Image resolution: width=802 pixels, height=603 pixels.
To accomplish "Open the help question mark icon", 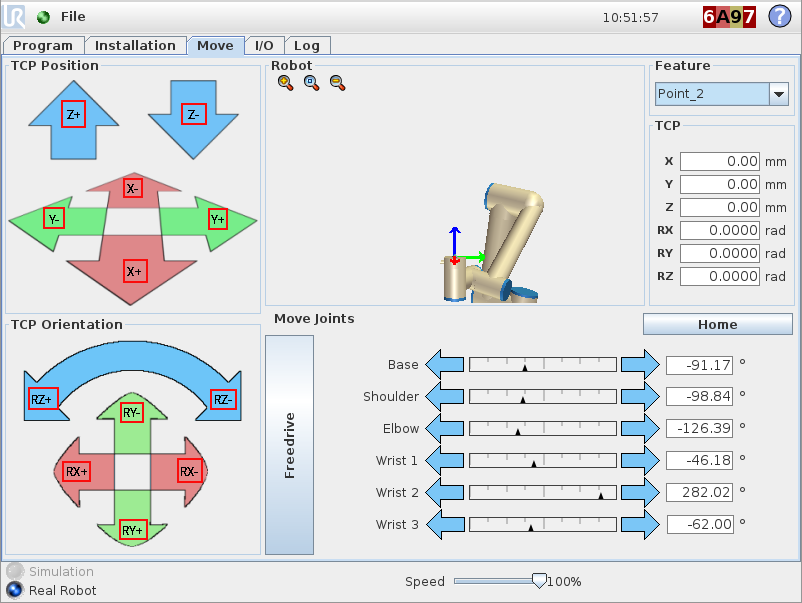I will pyautogui.click(x=779, y=17).
